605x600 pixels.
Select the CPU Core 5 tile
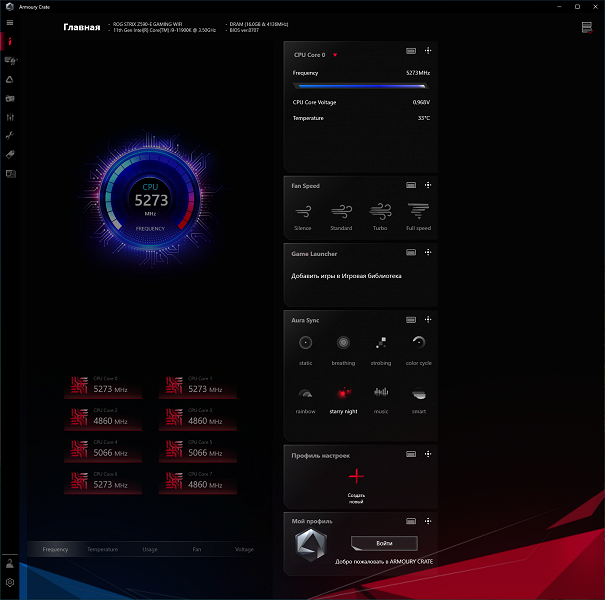coord(198,449)
